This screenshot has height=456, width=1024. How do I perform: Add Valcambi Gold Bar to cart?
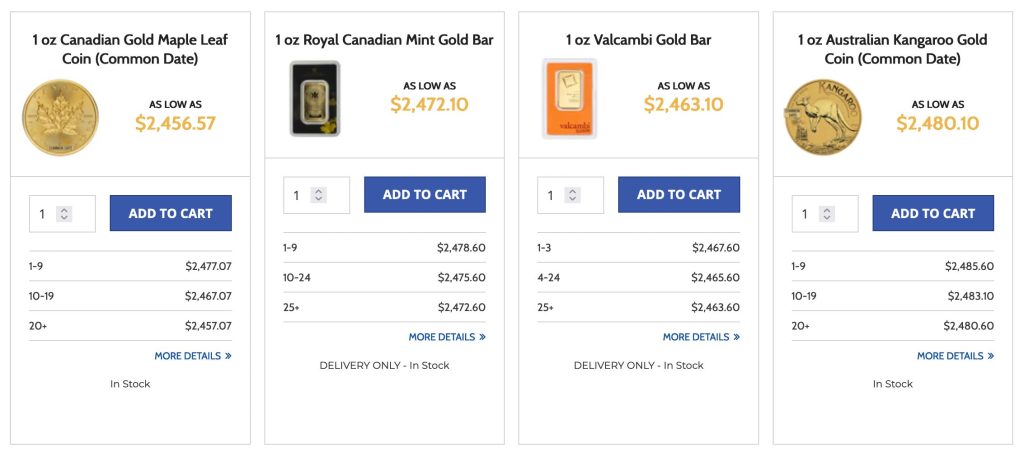coord(678,194)
